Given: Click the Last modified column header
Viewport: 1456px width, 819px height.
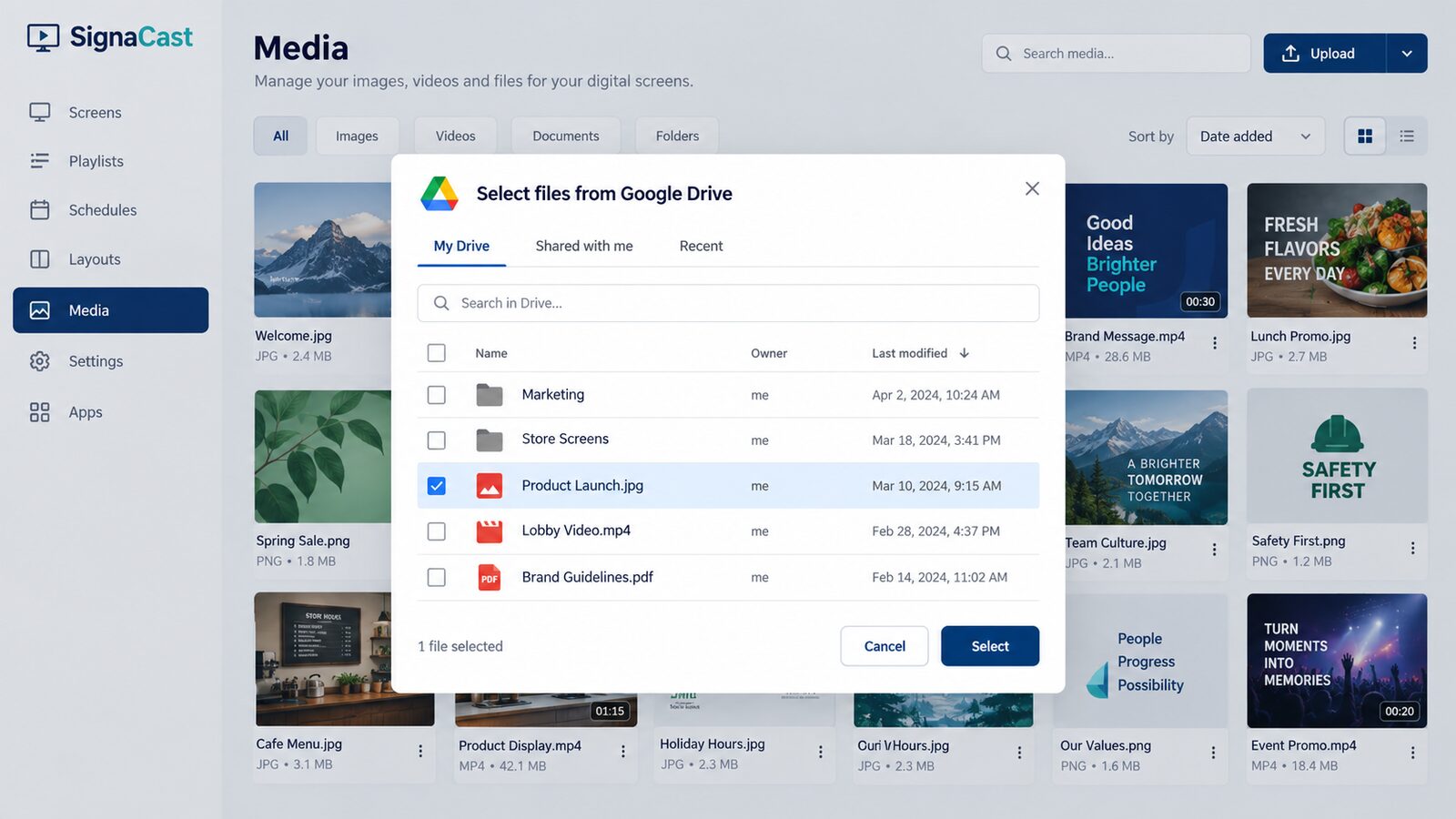Looking at the screenshot, I should pos(909,353).
